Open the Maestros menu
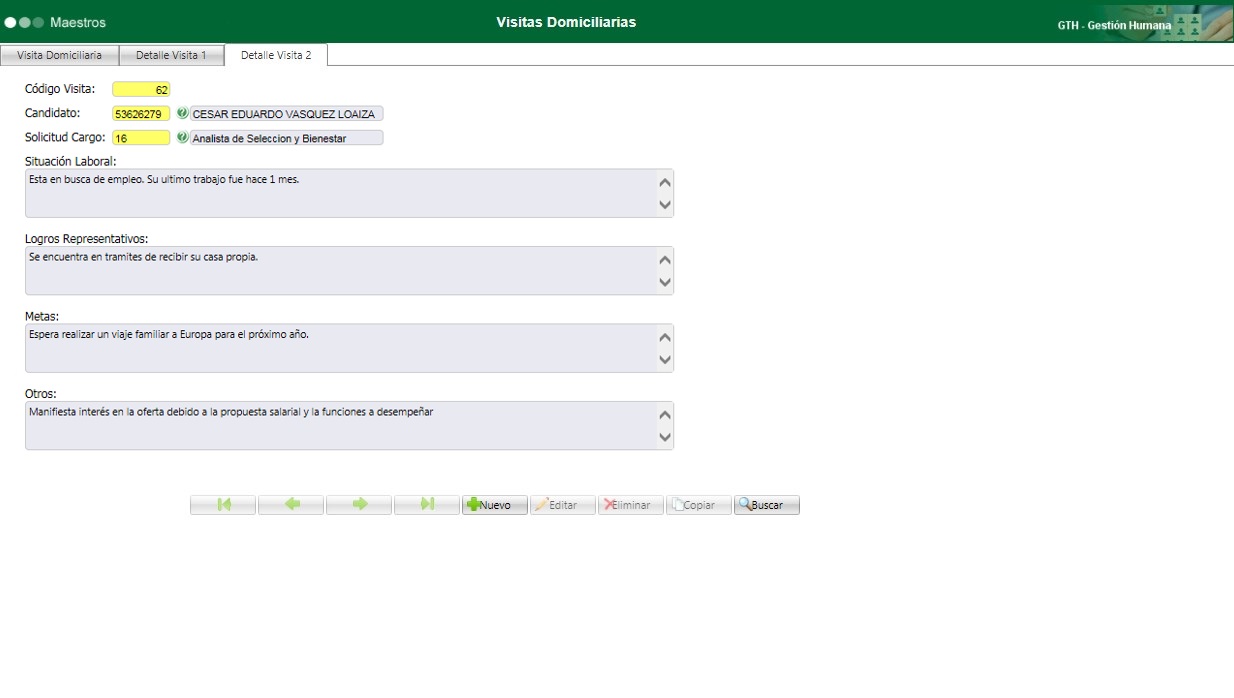Viewport: 1234px width, 698px height. 78,22
